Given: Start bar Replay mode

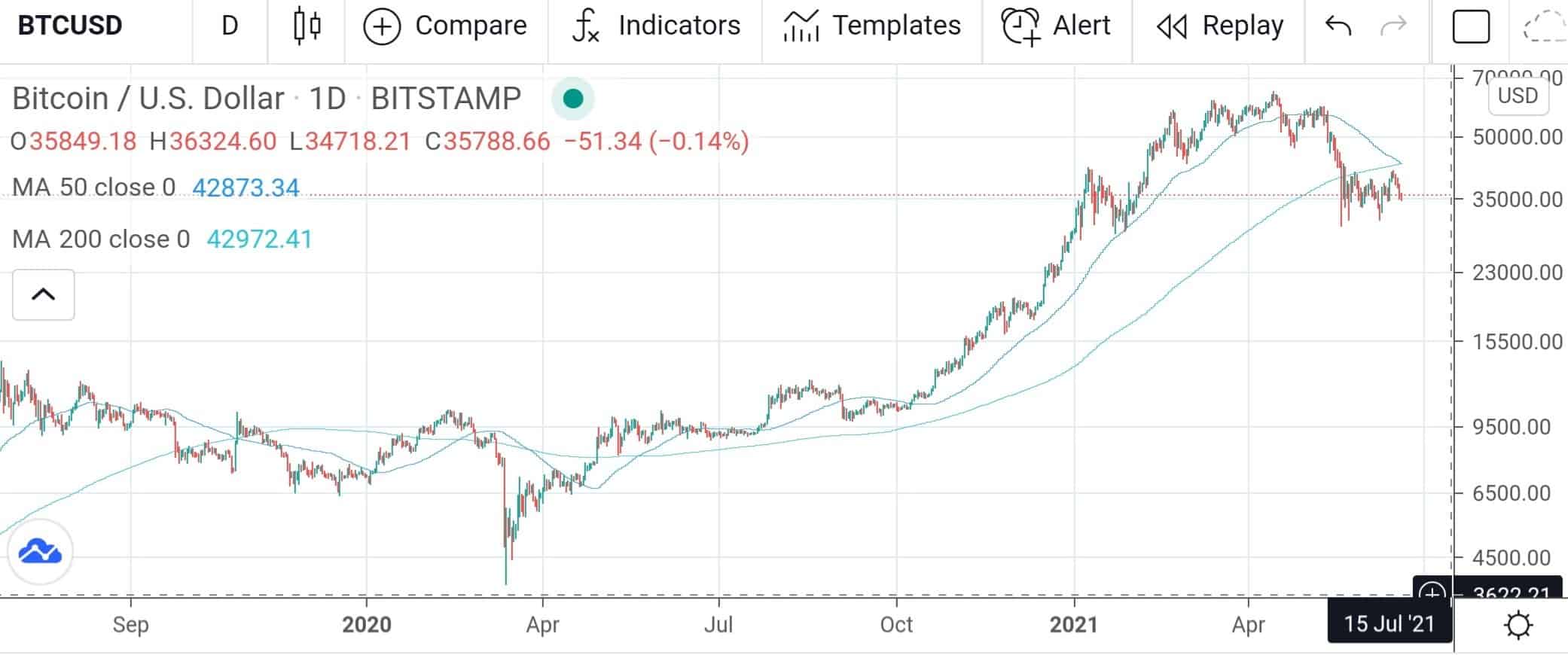Looking at the screenshot, I should click(x=1216, y=25).
